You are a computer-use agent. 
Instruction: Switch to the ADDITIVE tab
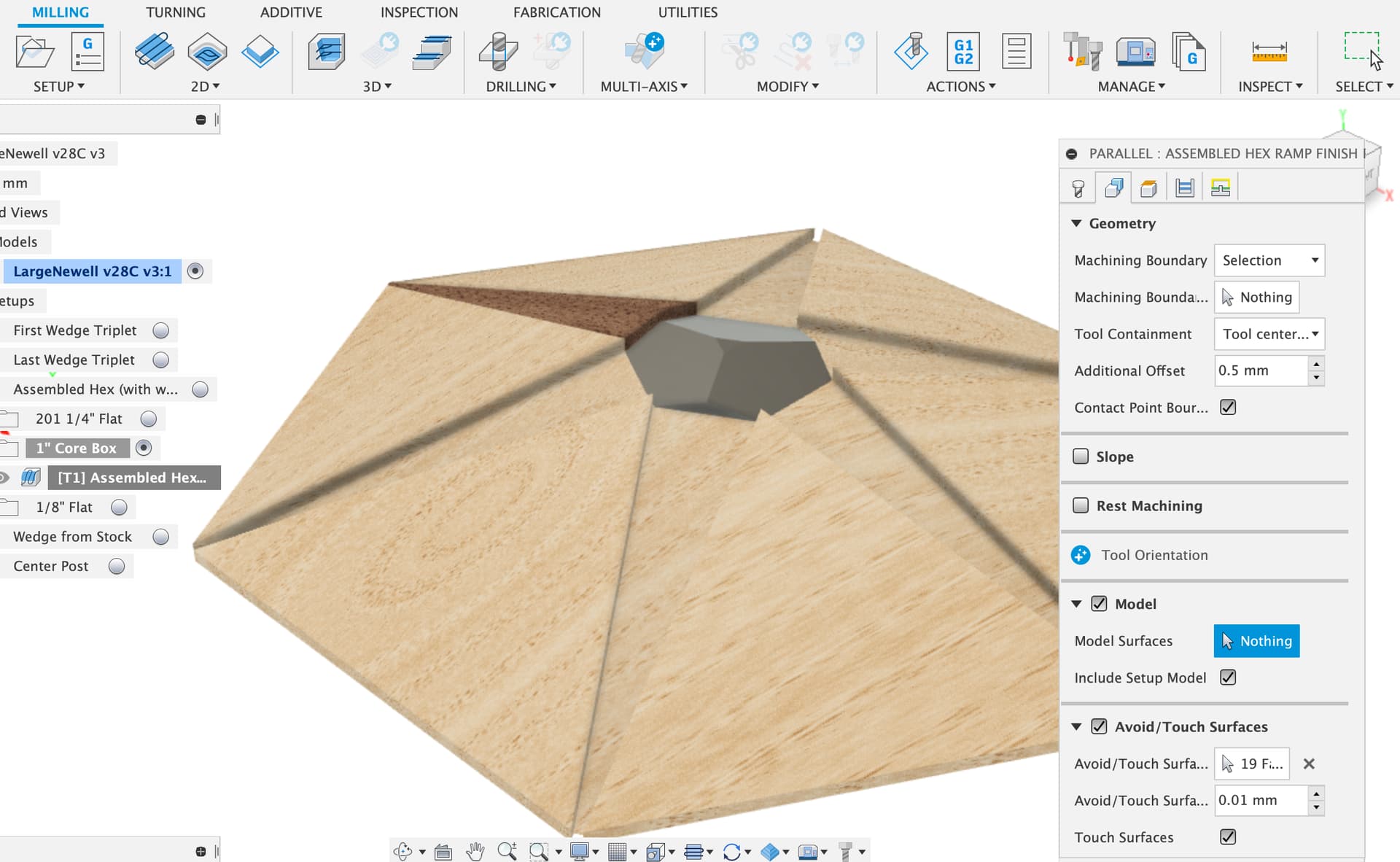click(291, 12)
